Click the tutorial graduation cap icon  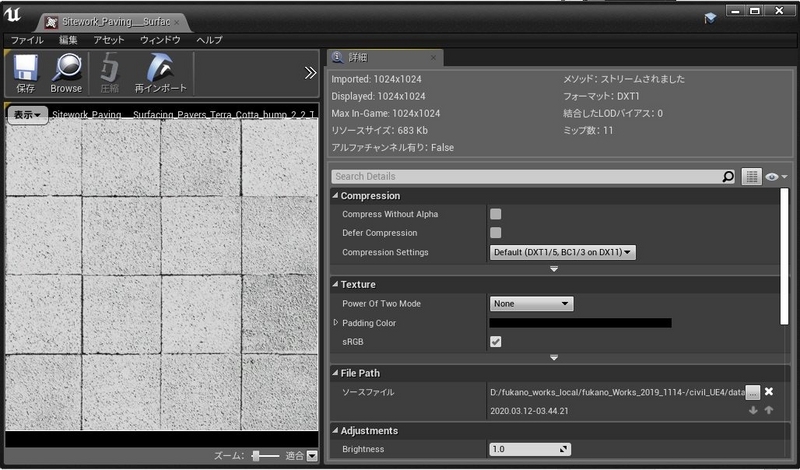710,17
